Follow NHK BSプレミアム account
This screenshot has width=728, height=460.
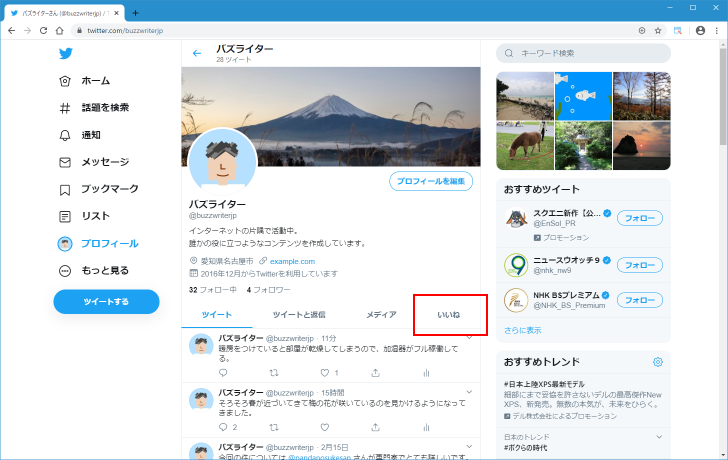pos(640,300)
